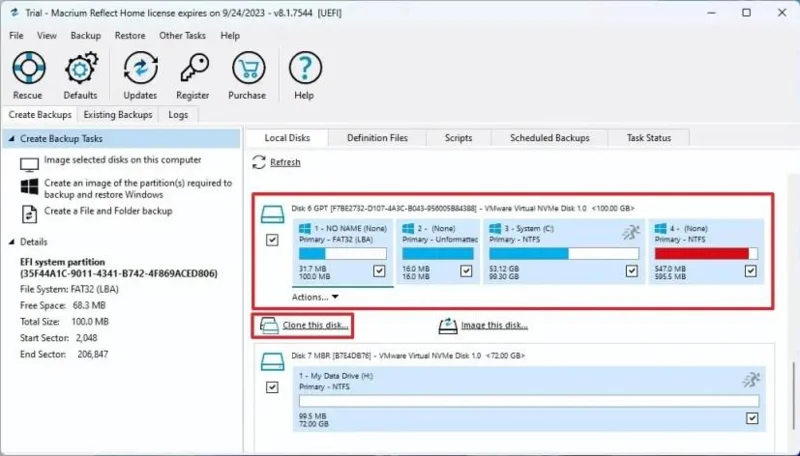Select the Local Disks tab
Viewport: 800px width, 456px height.
point(287,138)
